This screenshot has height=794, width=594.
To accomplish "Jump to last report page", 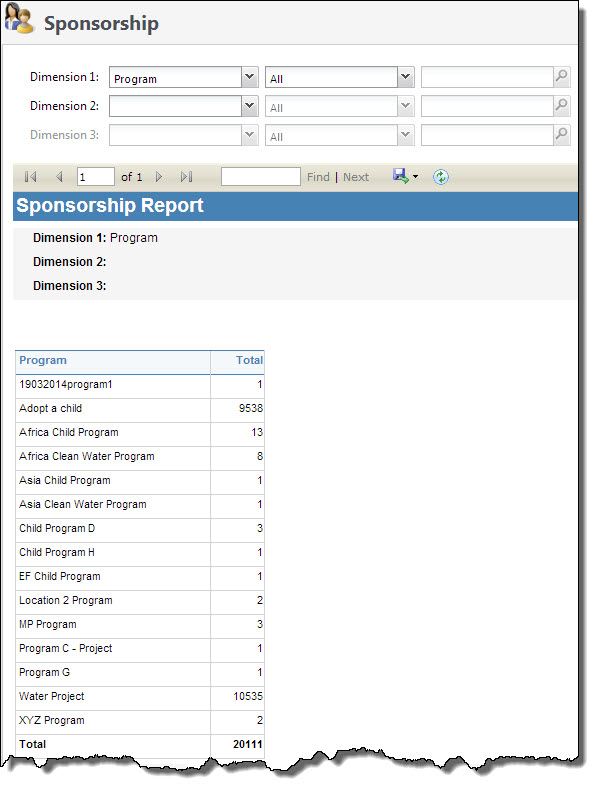I will (186, 177).
